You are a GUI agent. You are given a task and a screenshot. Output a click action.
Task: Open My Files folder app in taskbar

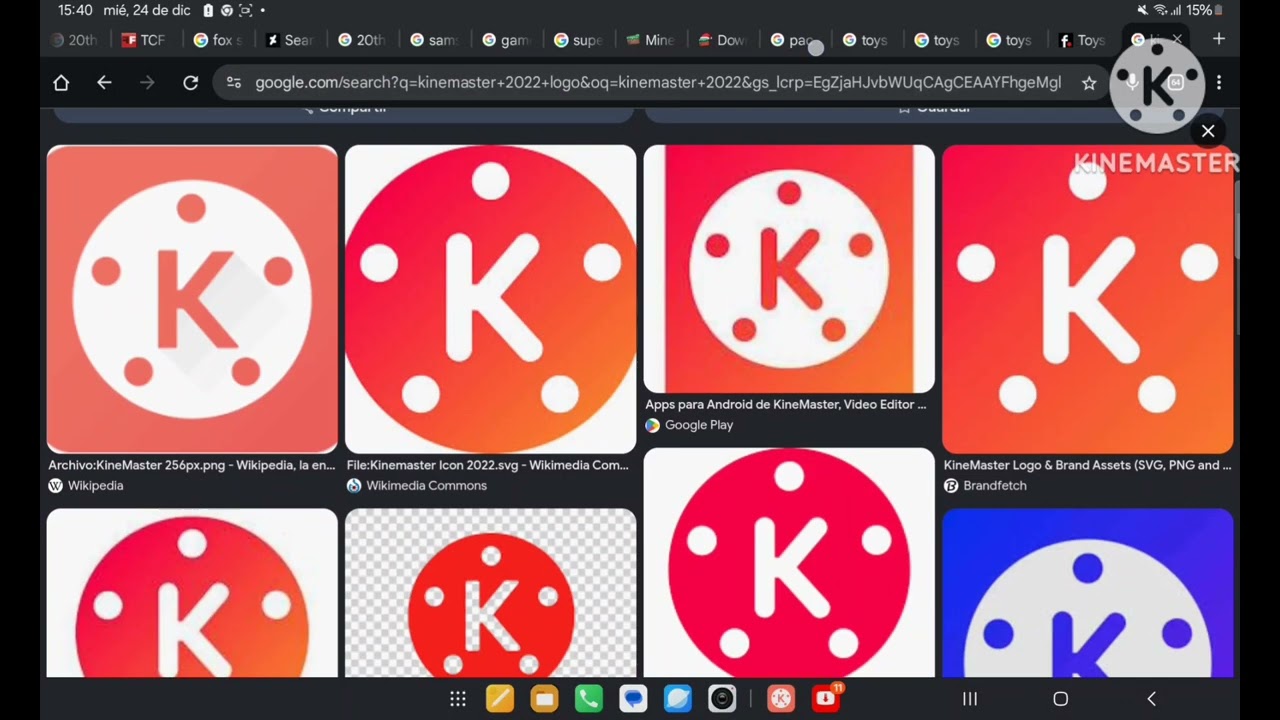pyautogui.click(x=544, y=699)
